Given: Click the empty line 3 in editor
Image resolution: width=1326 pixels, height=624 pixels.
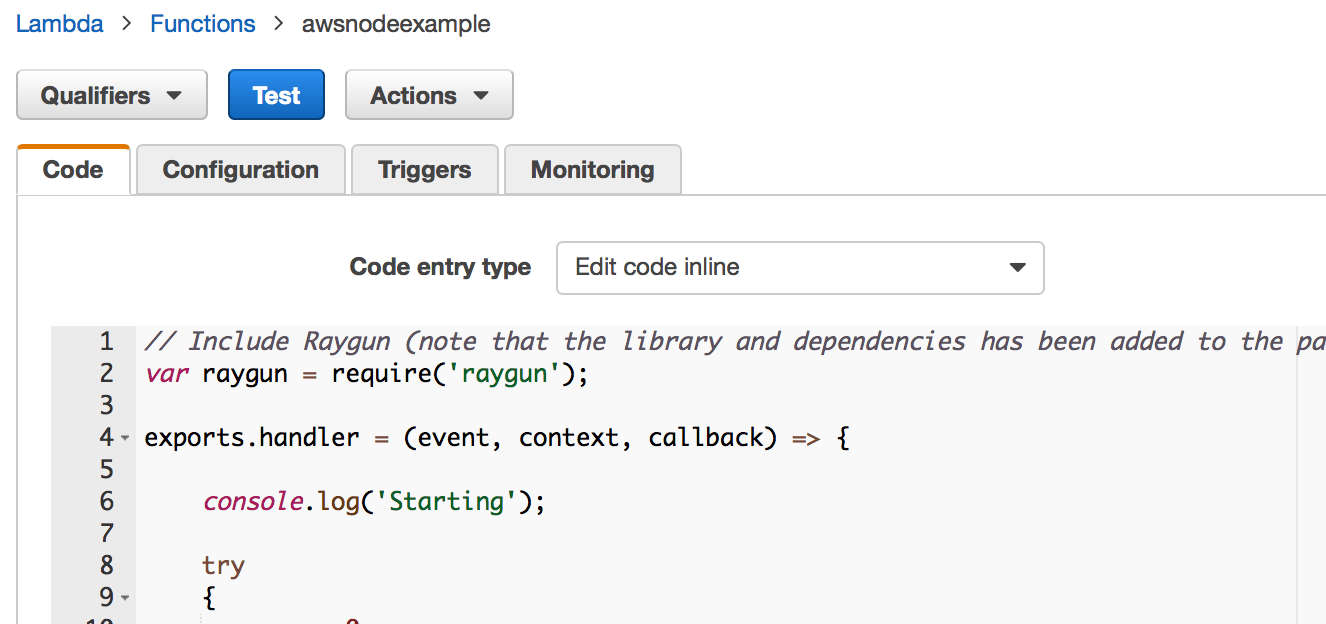Looking at the screenshot, I should tap(730, 406).
